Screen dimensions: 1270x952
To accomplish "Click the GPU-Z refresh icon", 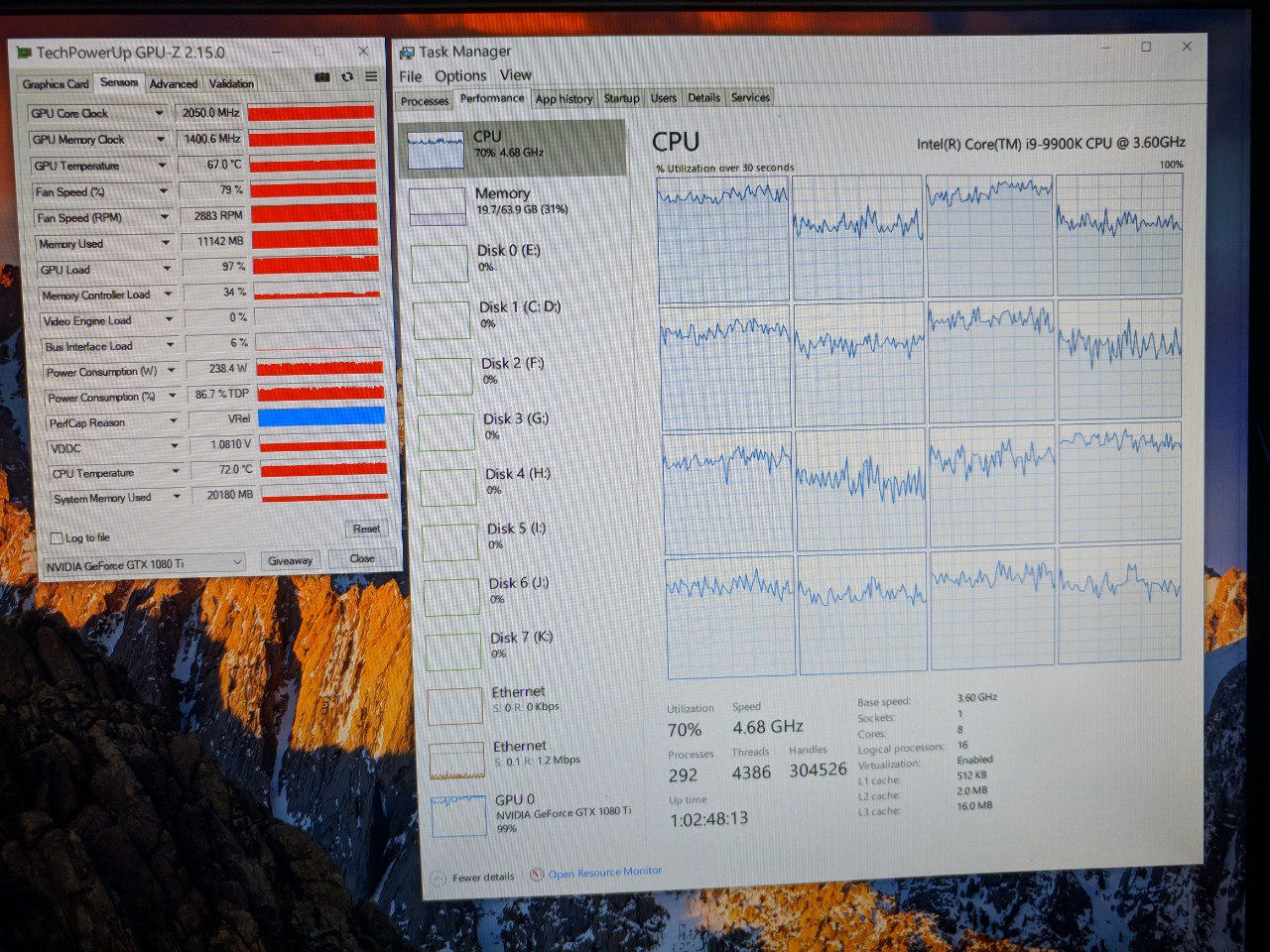I will point(347,76).
